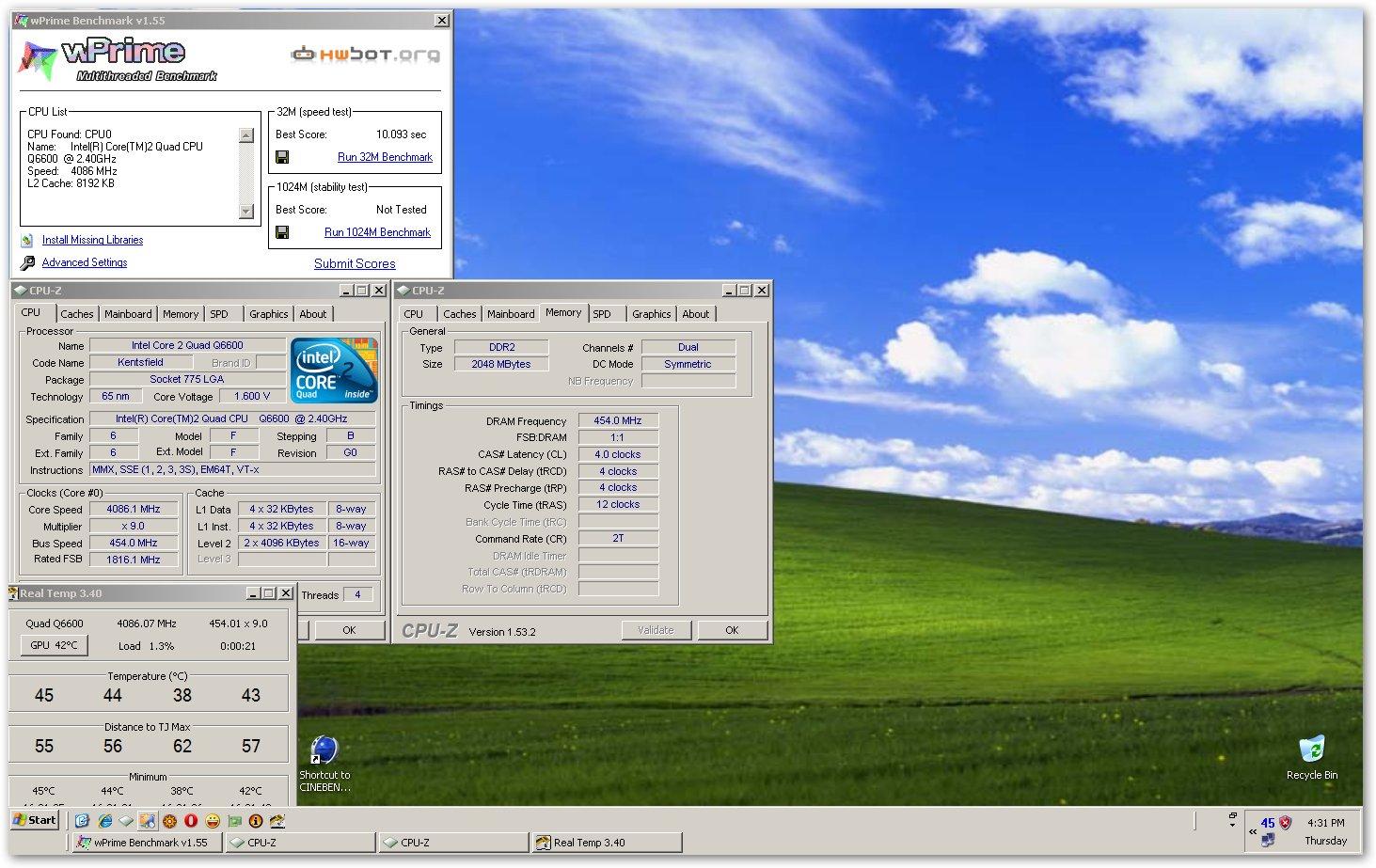Click the first blue Quick Launch icon after Start
Viewport: 1376px width, 868px height.
tap(83, 821)
